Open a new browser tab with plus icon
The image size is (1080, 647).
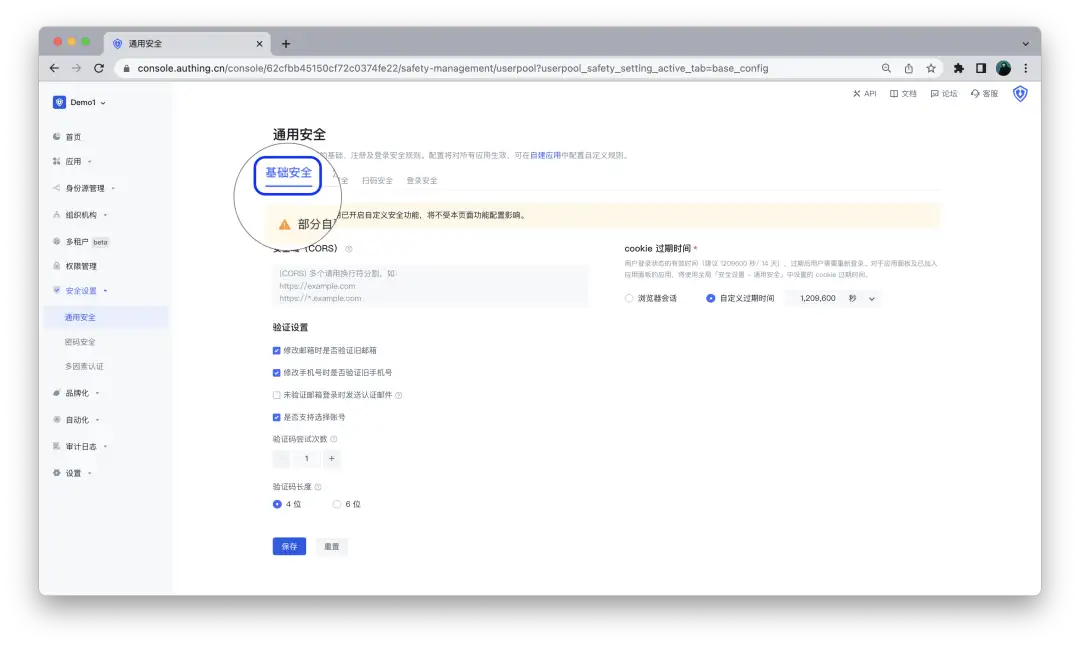pyautogui.click(x=286, y=43)
